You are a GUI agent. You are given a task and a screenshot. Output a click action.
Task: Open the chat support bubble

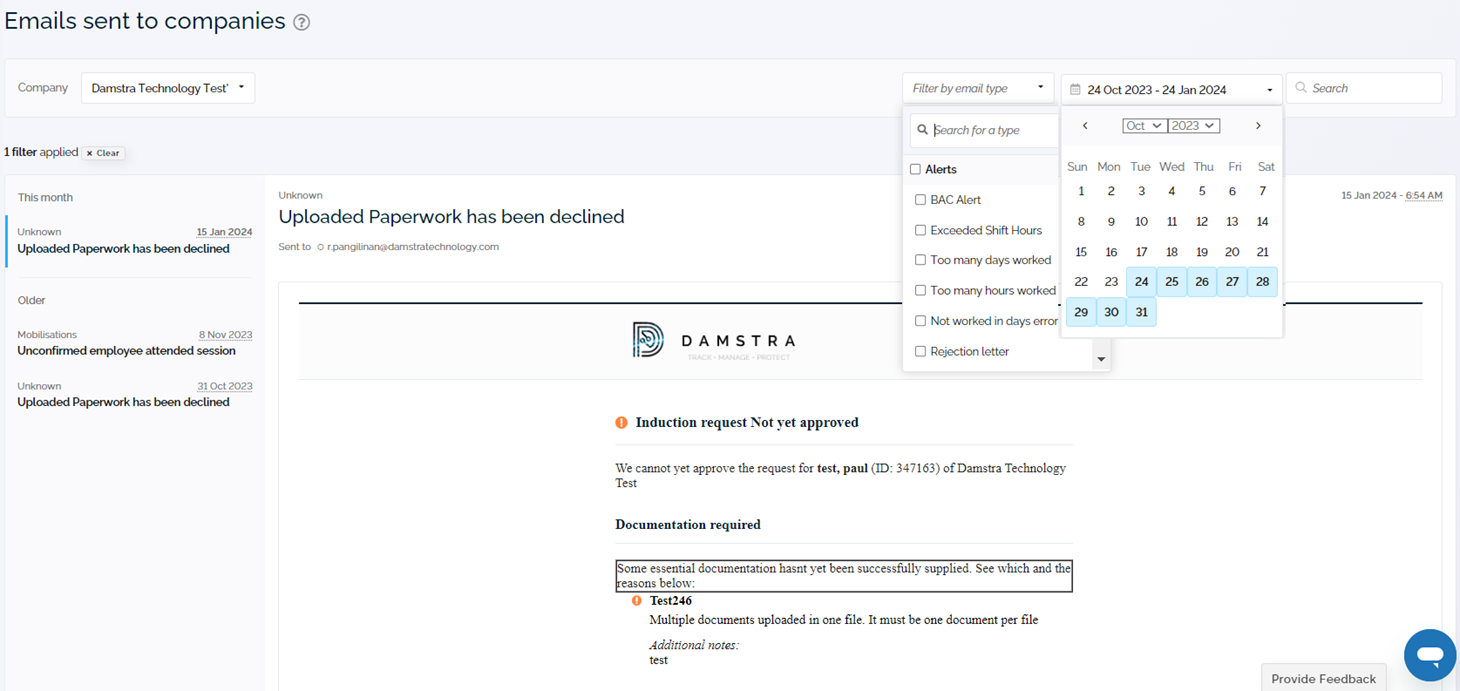point(1429,655)
